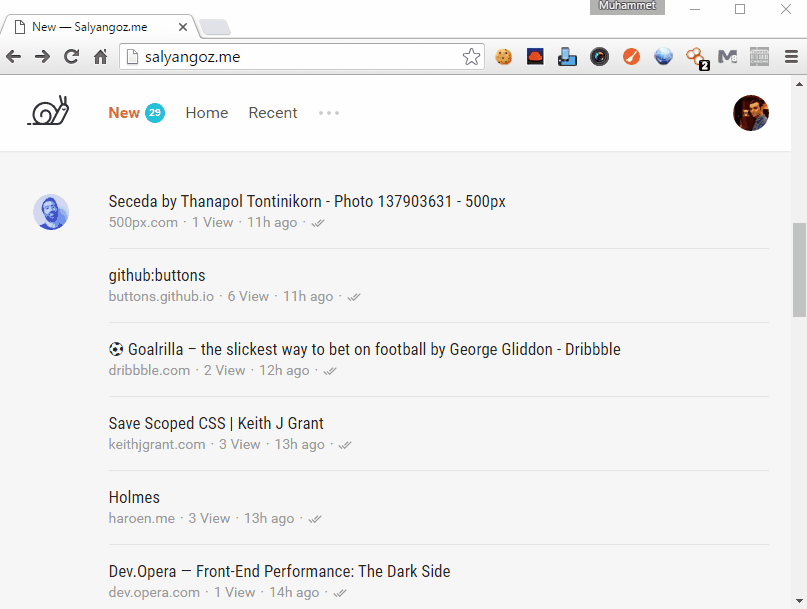Open the red cloud extension icon

535,57
